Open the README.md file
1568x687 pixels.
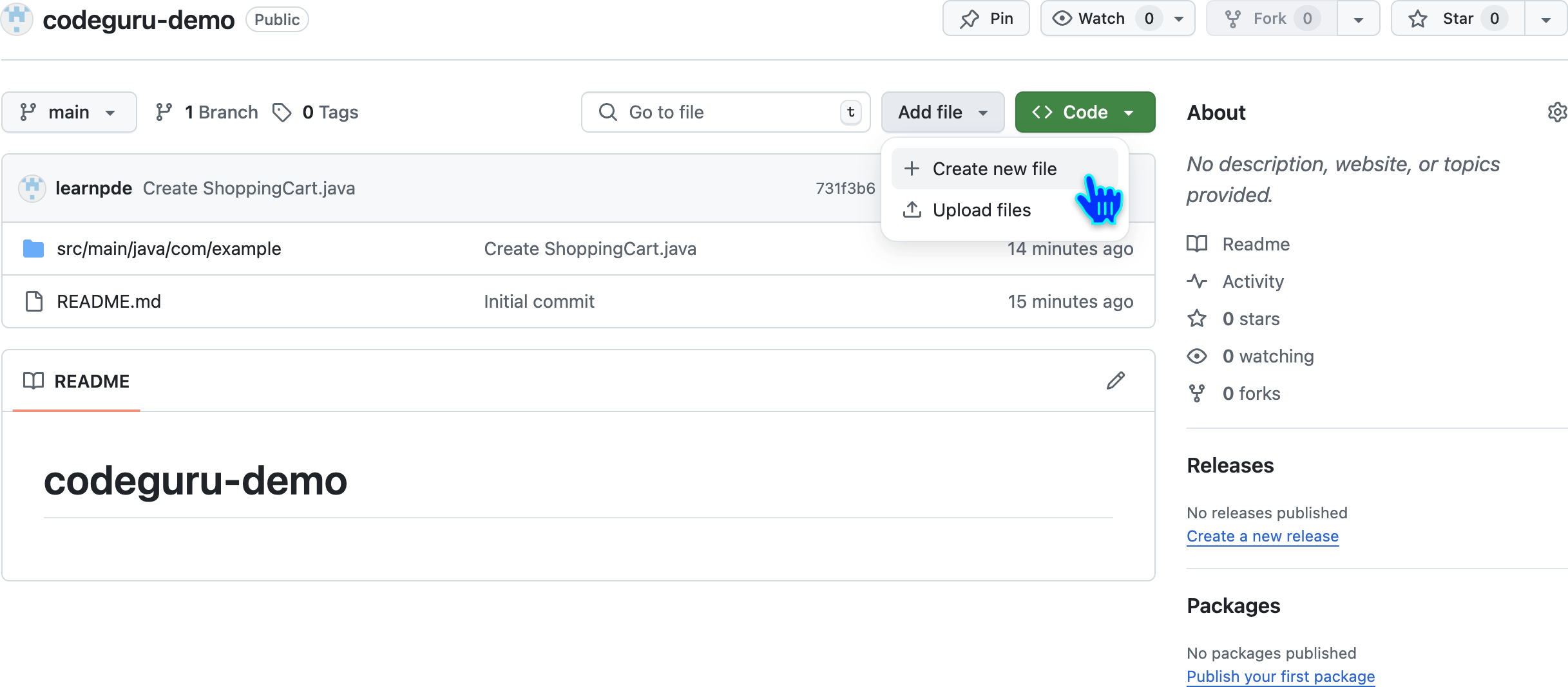(x=109, y=301)
